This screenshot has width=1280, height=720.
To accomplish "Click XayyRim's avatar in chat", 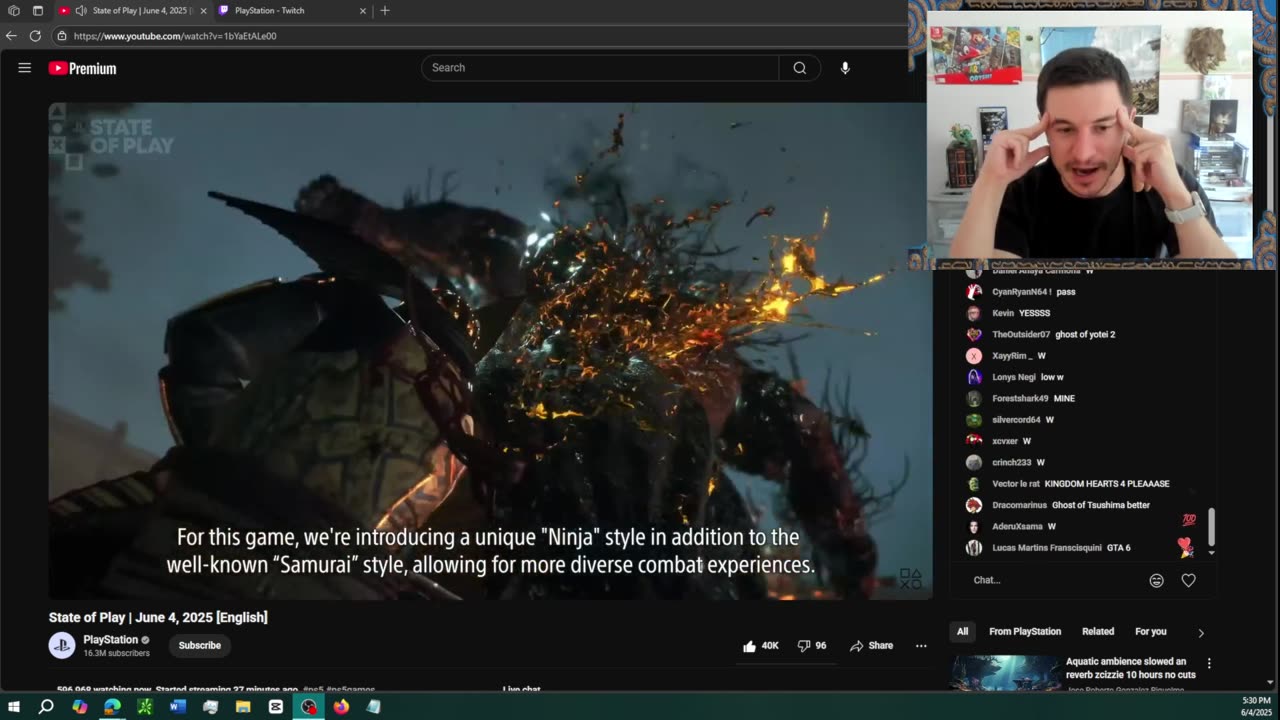I will tap(974, 356).
